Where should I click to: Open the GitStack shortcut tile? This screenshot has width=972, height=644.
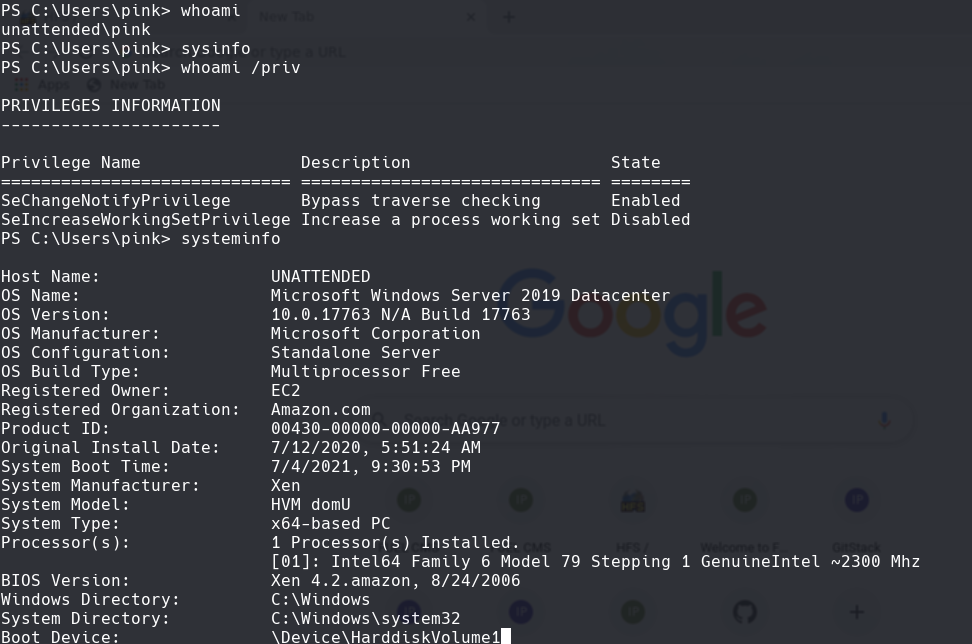pos(857,500)
